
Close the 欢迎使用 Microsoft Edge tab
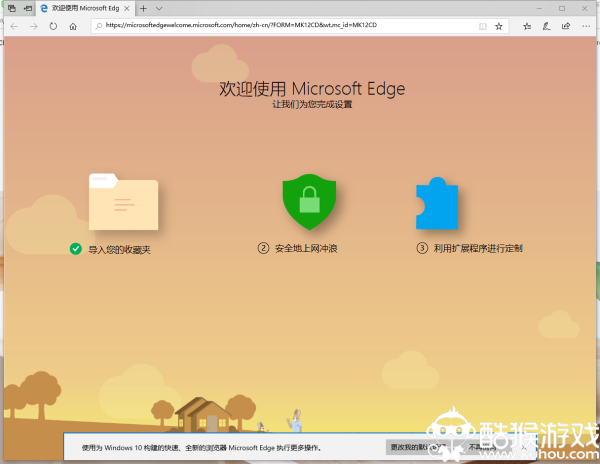coord(127,8)
